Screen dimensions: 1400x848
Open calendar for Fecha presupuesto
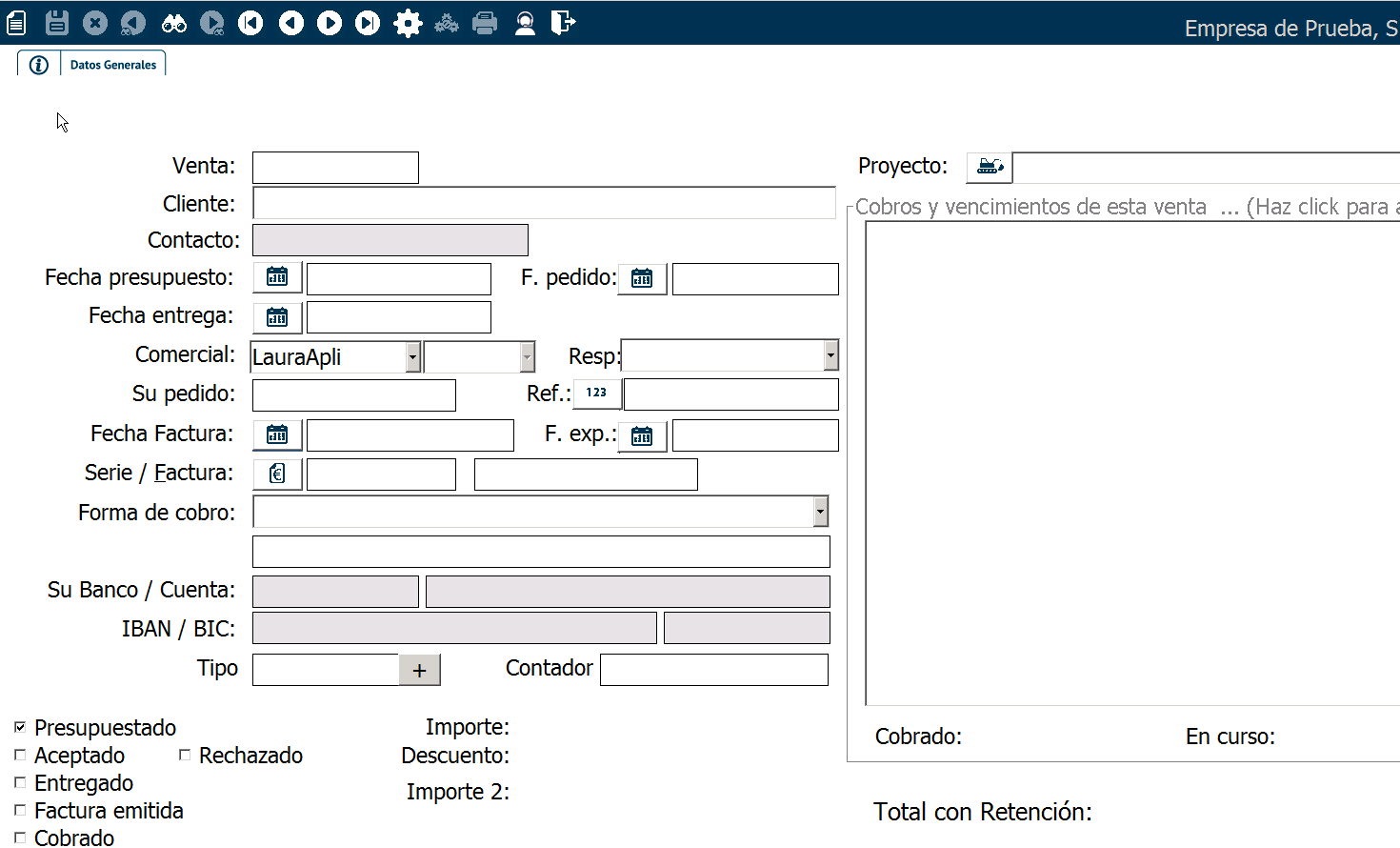tap(277, 277)
